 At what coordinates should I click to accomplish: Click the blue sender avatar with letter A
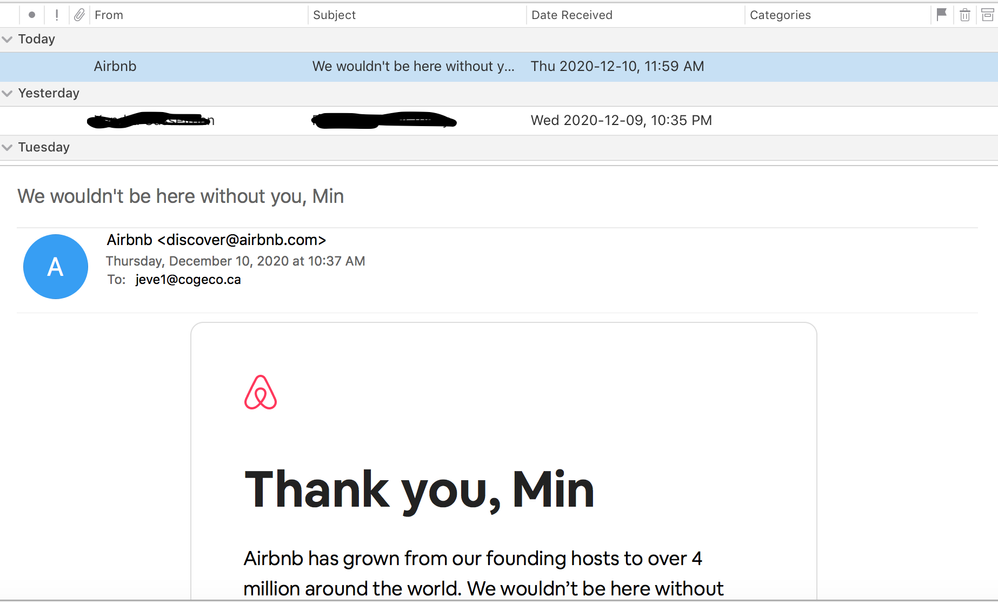point(56,266)
